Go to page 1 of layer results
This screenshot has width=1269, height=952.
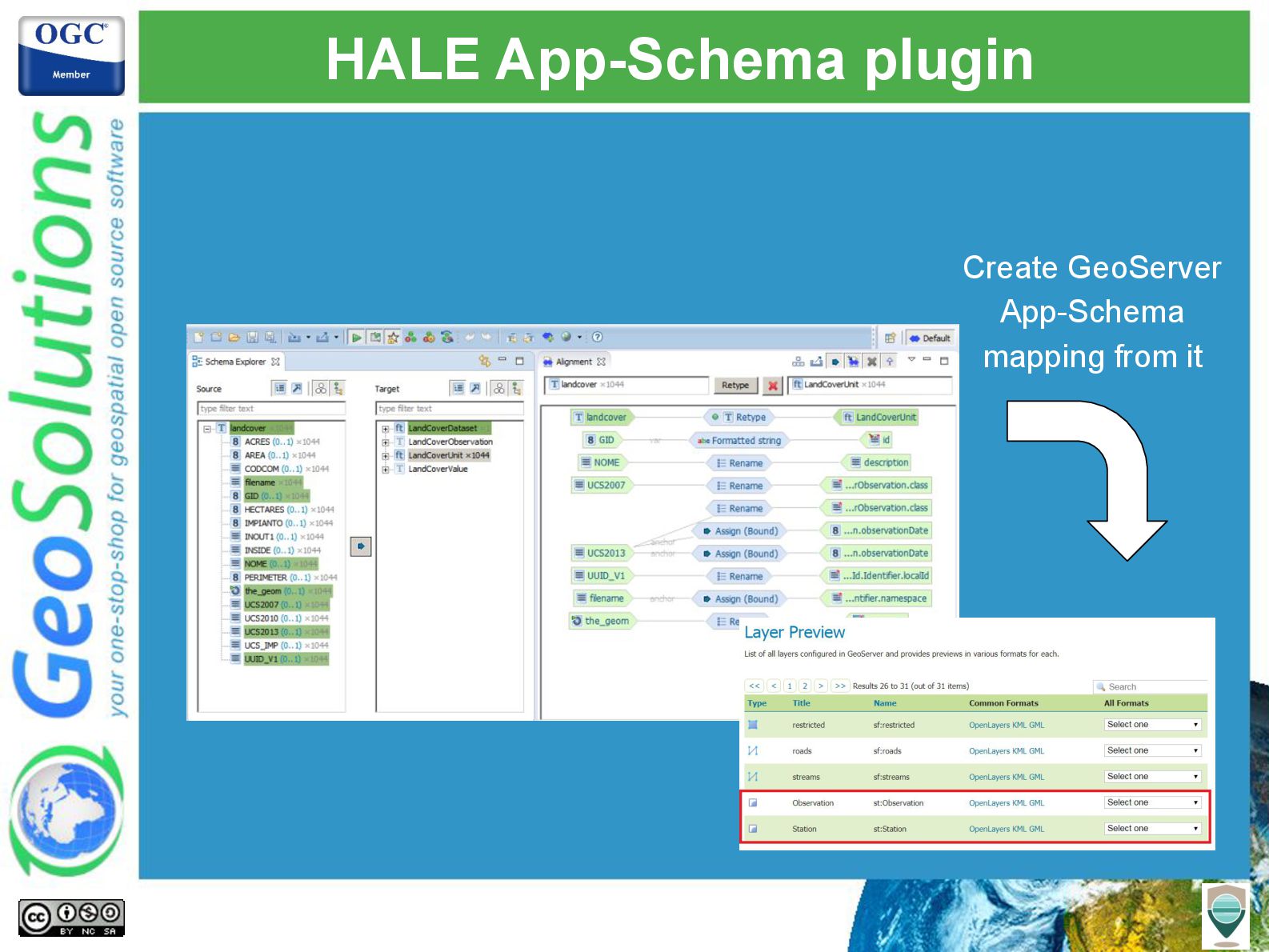point(790,686)
